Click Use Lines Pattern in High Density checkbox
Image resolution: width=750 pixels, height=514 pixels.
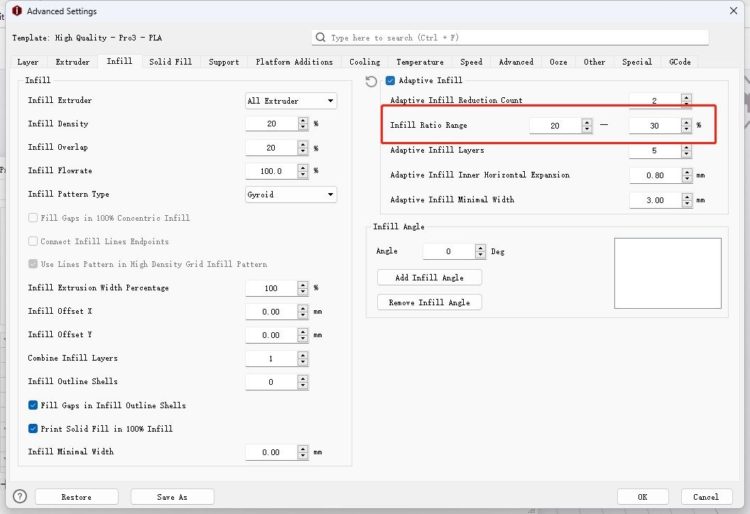pyautogui.click(x=33, y=264)
